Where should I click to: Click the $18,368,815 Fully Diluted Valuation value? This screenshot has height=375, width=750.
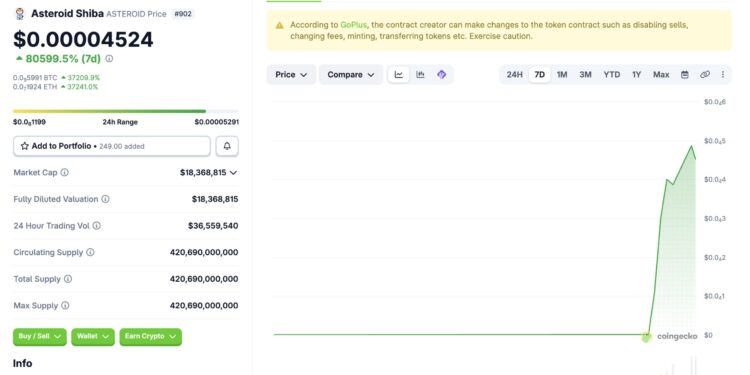click(x=215, y=199)
